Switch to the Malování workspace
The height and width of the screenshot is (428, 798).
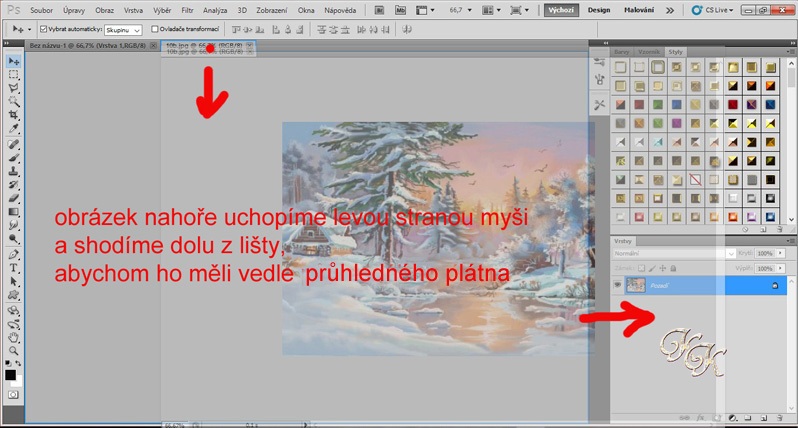(639, 10)
